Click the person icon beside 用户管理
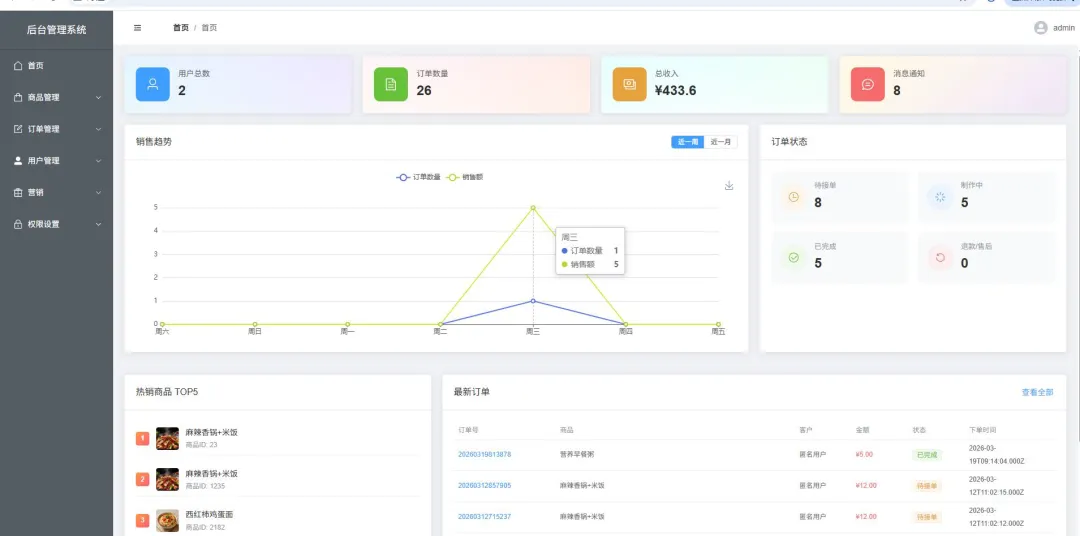The width and height of the screenshot is (1080, 536). tap(19, 161)
